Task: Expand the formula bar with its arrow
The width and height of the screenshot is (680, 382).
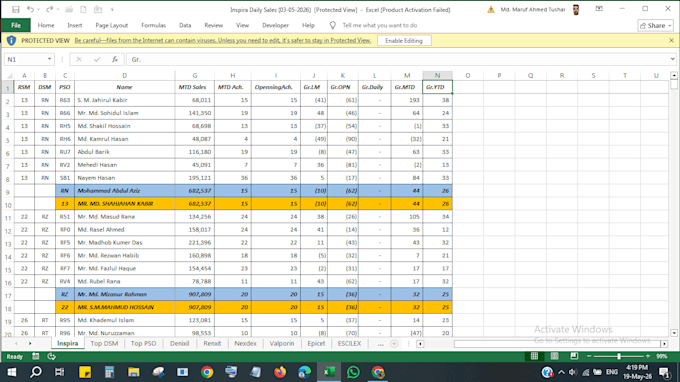Action: point(672,59)
